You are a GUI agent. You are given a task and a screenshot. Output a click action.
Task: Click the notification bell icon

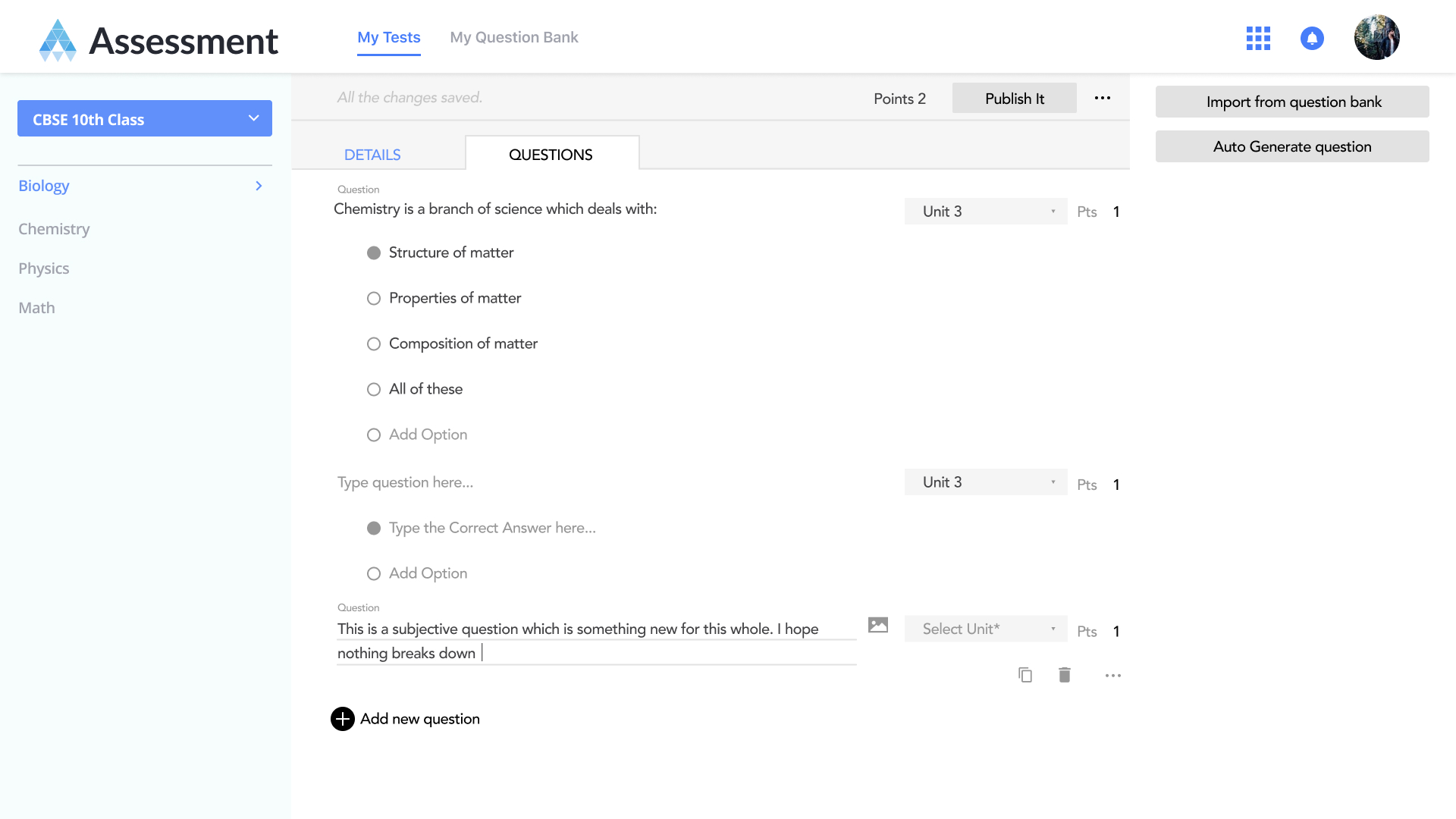[x=1312, y=38]
